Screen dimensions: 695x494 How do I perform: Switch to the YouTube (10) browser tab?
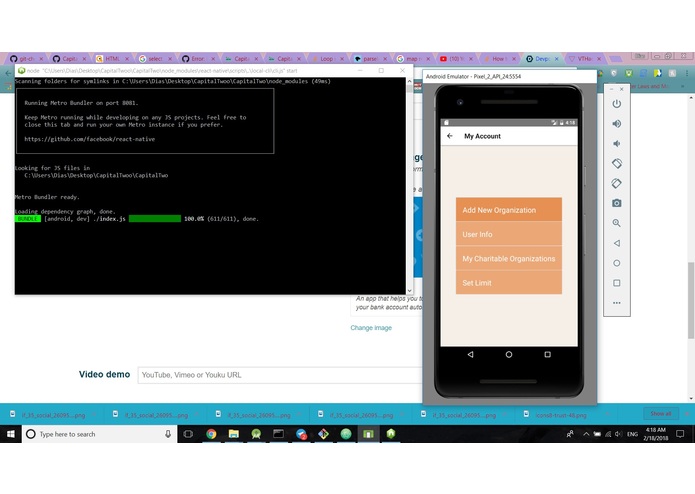click(x=455, y=58)
